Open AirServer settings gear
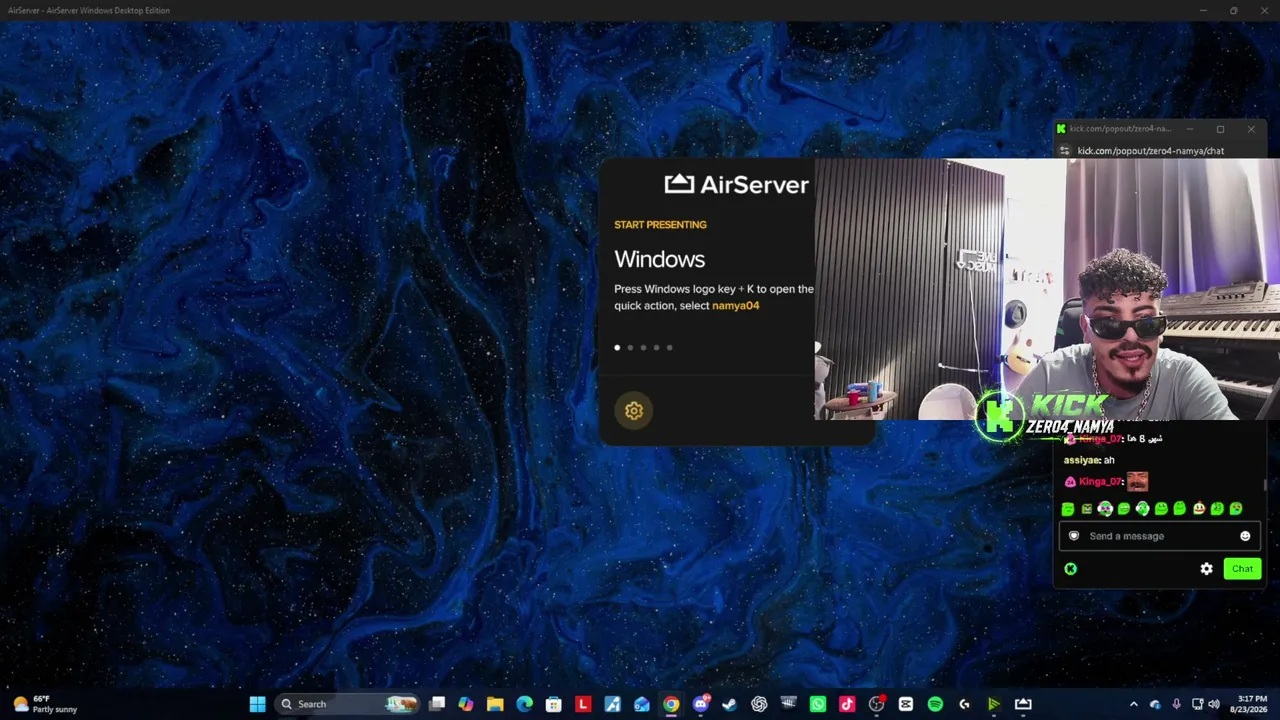 [x=634, y=411]
